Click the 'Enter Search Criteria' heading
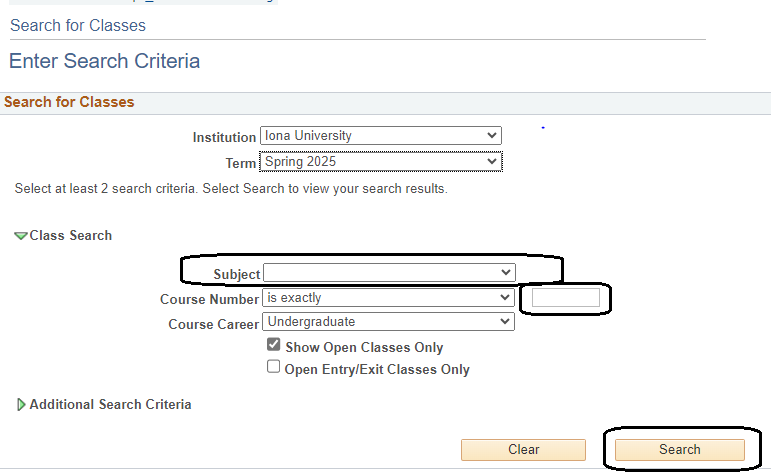This screenshot has width=772, height=476. tap(105, 62)
